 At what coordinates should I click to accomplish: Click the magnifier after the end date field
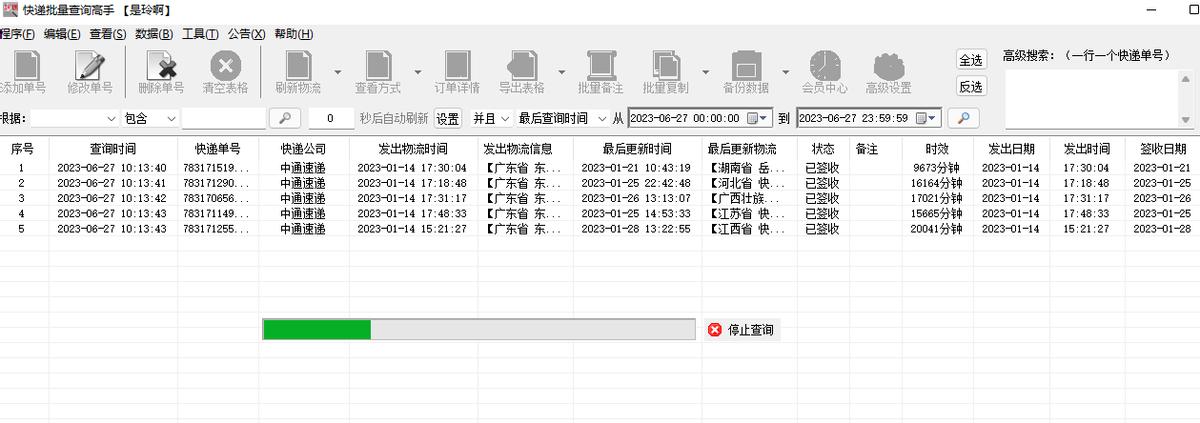tap(963, 118)
